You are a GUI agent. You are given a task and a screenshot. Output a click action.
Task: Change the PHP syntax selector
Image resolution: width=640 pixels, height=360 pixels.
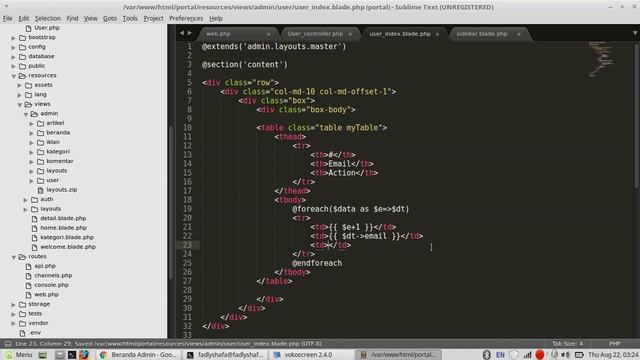pyautogui.click(x=615, y=344)
